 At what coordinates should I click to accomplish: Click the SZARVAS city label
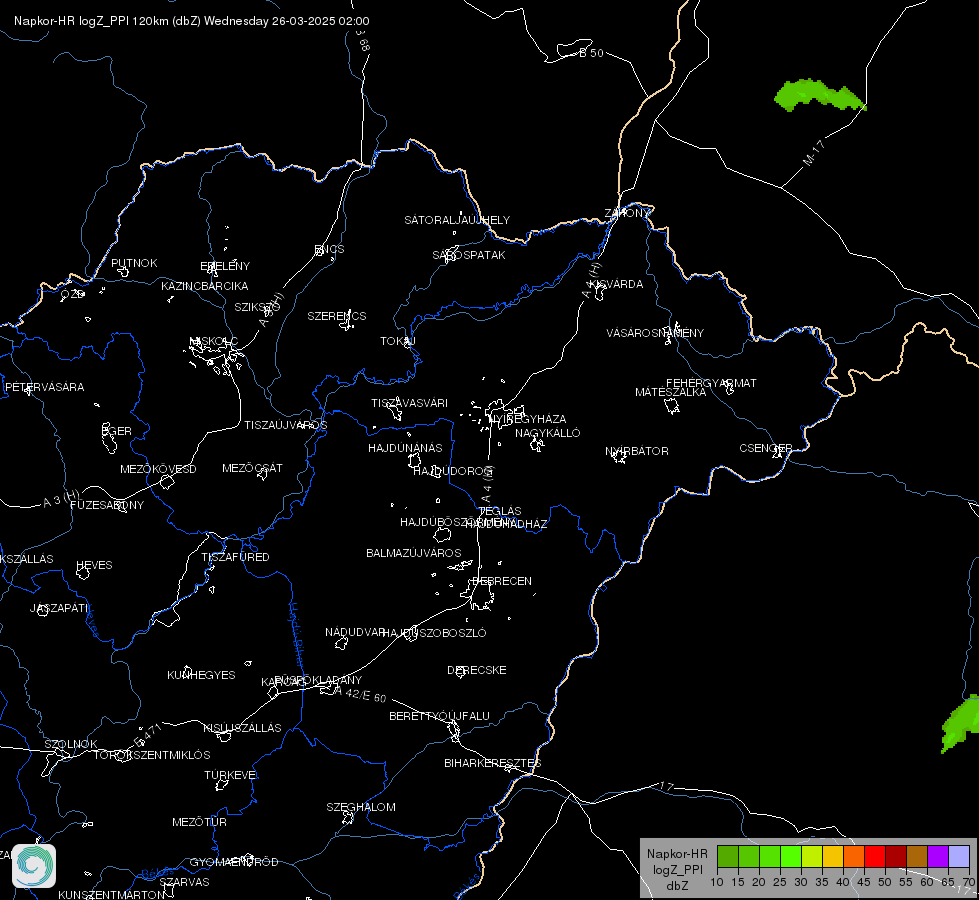184,882
